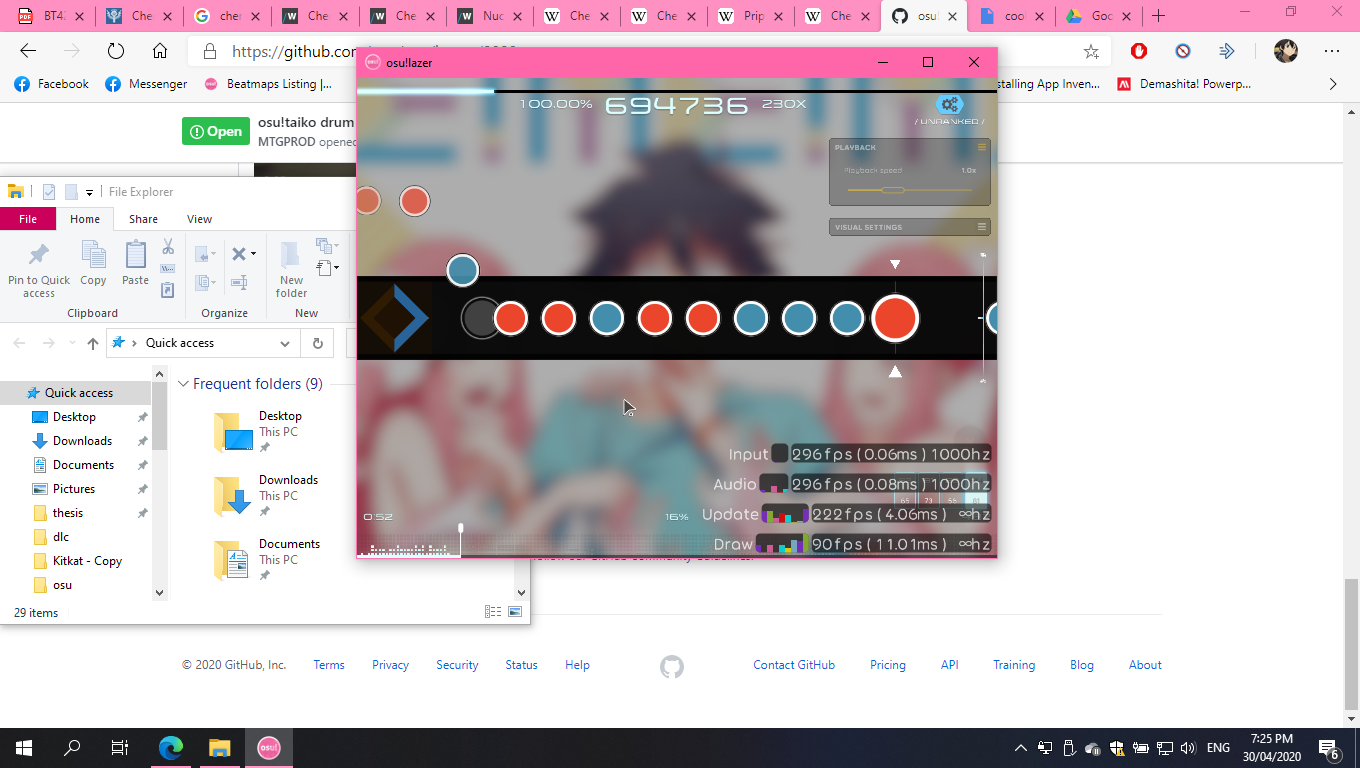Click the Copy button in File Explorer ribbon

coord(93,264)
